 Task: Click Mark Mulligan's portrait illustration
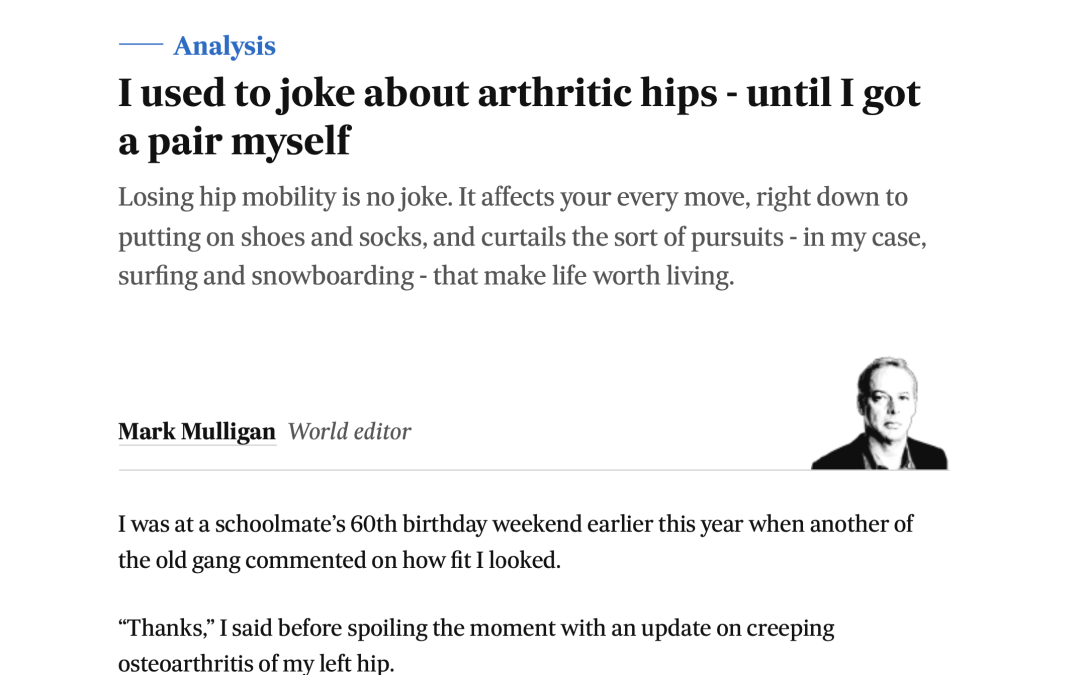coord(880,413)
